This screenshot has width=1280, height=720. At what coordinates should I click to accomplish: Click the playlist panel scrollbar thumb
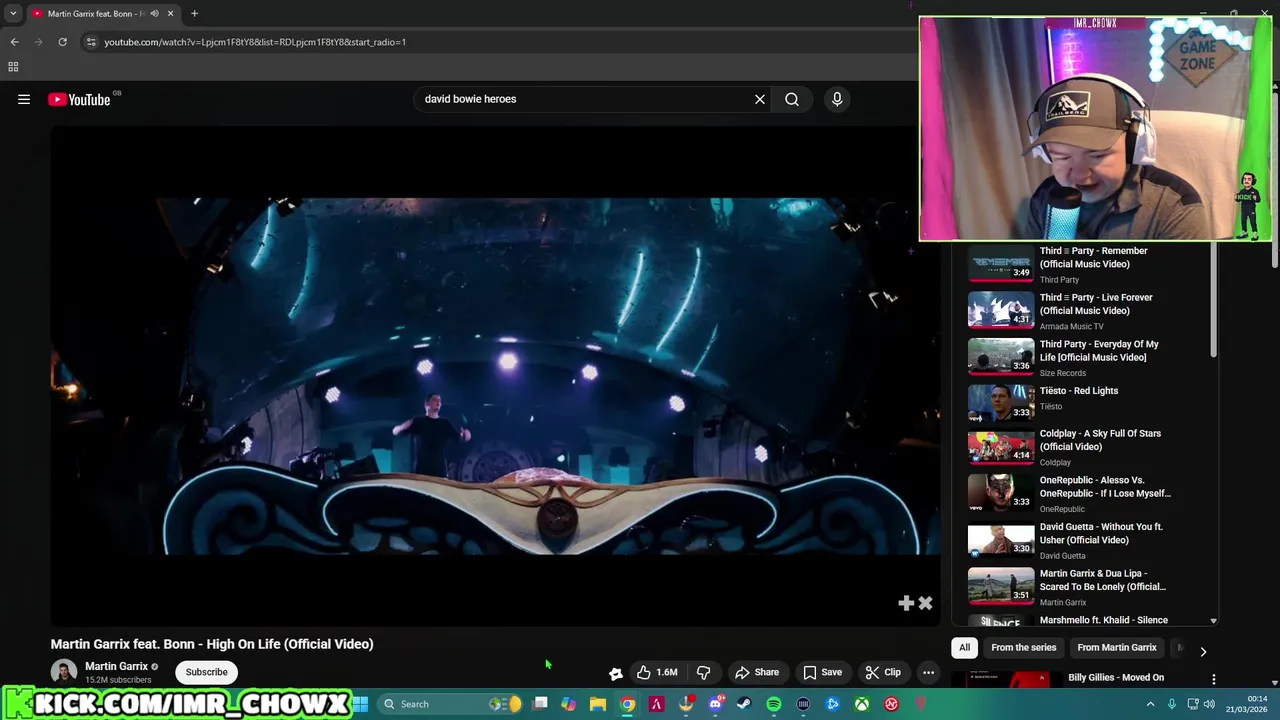1213,300
